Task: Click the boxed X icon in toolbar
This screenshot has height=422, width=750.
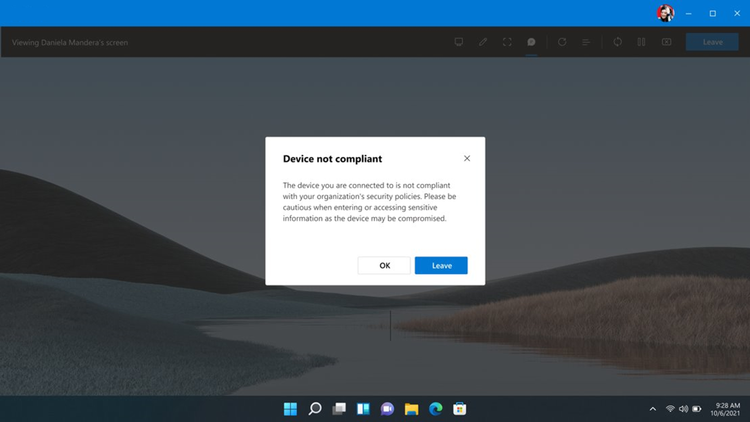Action: coord(666,42)
